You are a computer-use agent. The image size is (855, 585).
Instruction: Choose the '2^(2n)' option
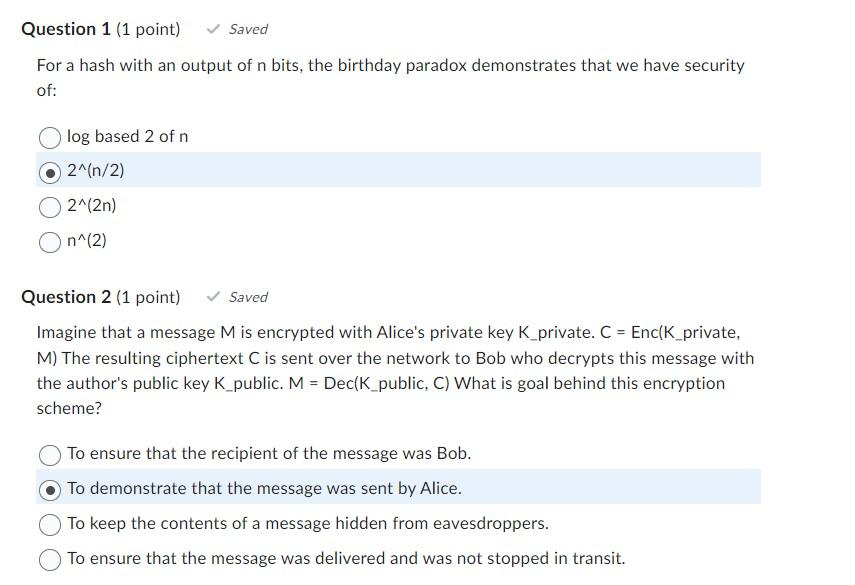pyautogui.click(x=49, y=206)
